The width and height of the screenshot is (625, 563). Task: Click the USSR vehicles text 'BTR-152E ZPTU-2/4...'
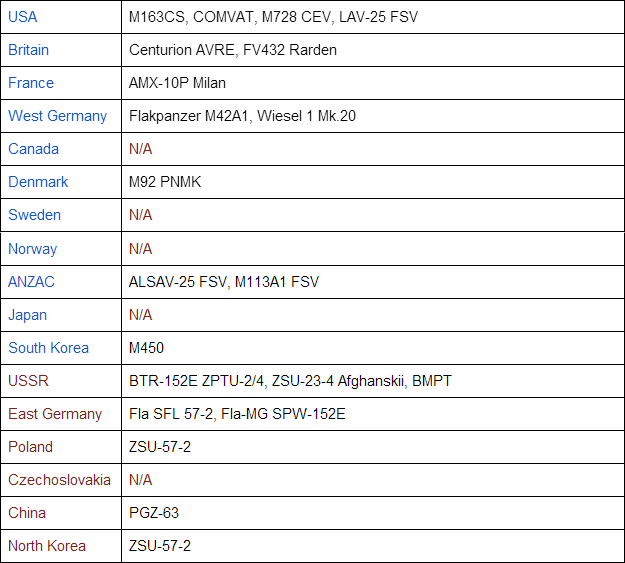[x=290, y=381]
